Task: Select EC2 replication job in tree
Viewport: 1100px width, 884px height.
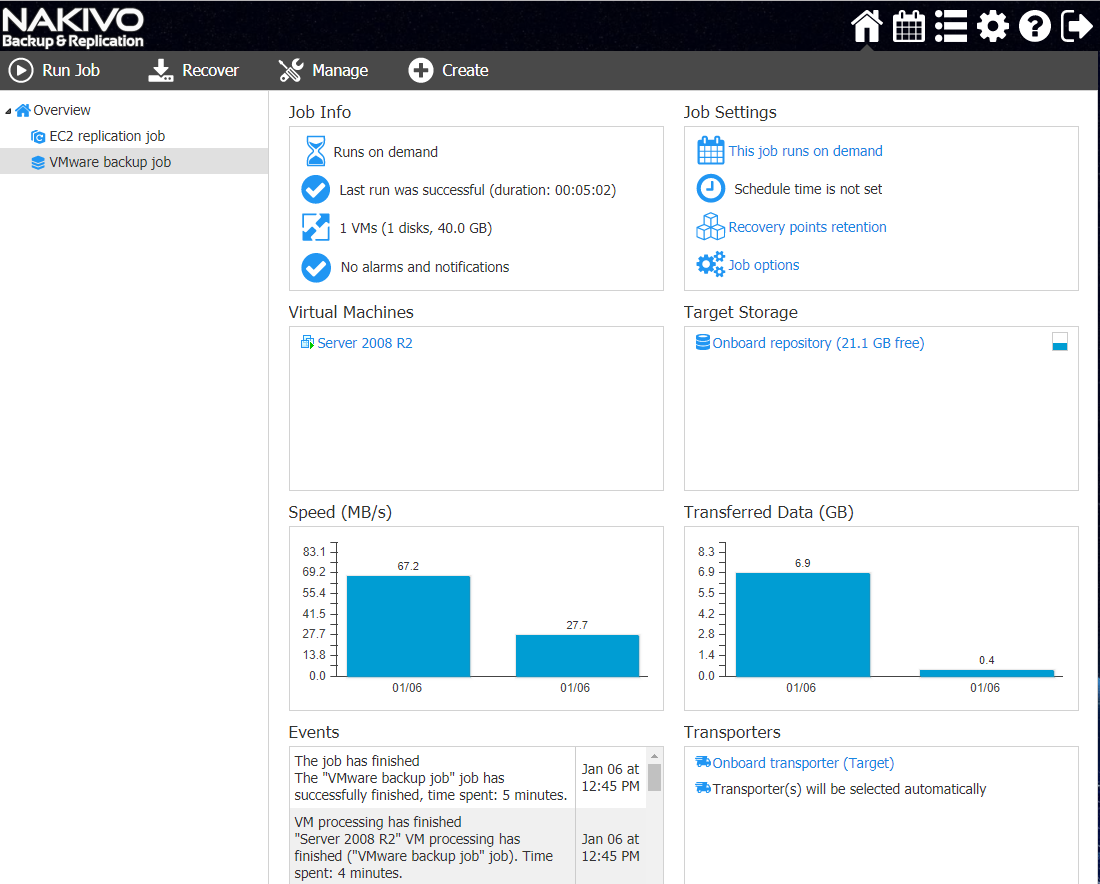Action: click(x=107, y=136)
